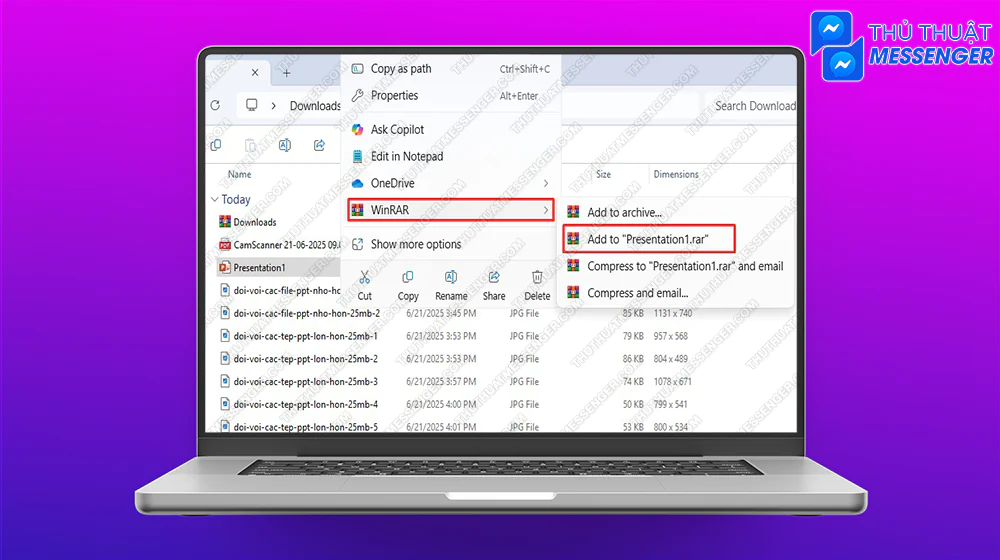
Task: Click the OneDrive submenu arrow
Action: click(x=546, y=183)
